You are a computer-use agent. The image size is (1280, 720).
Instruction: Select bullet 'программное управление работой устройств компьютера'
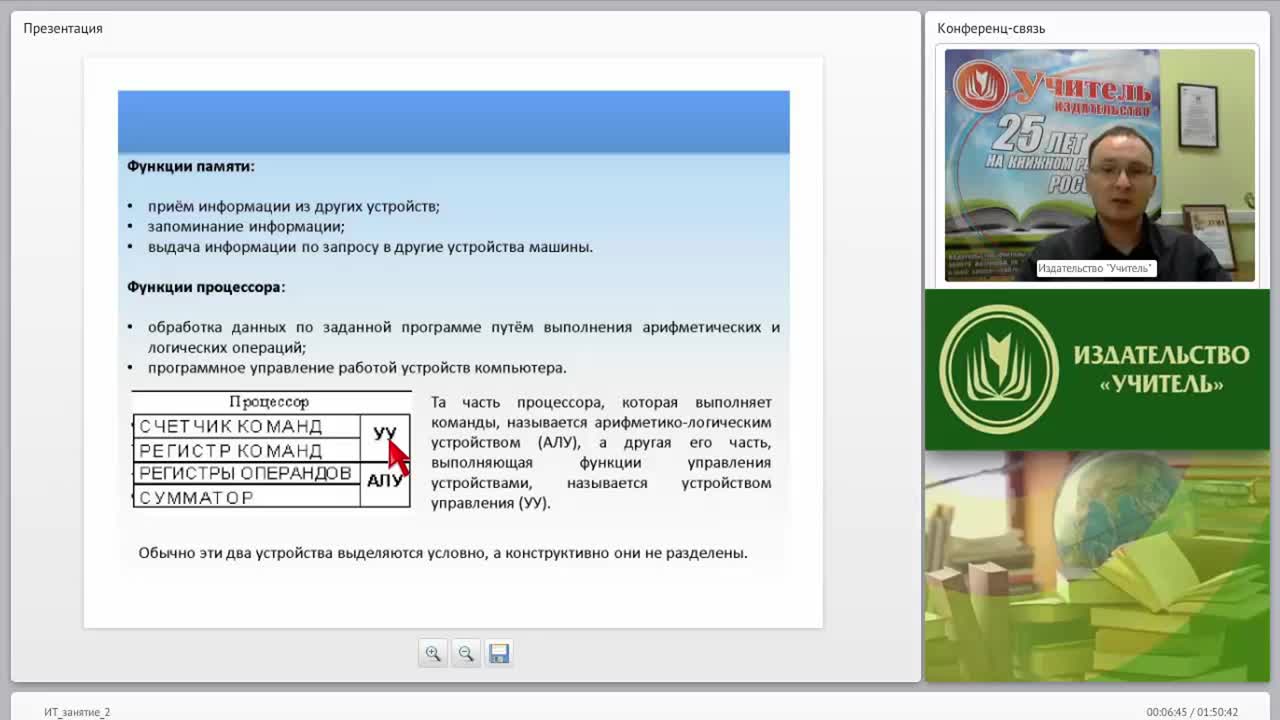tap(357, 367)
